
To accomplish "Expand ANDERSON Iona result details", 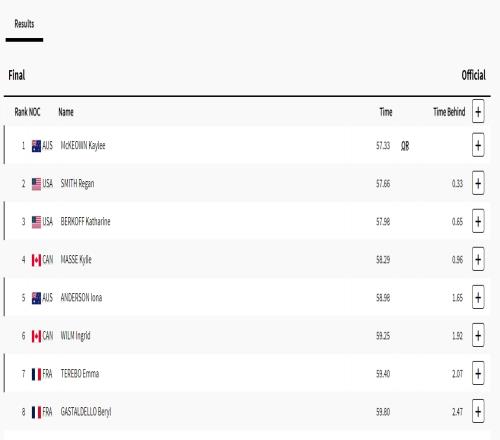I will coord(478,297).
